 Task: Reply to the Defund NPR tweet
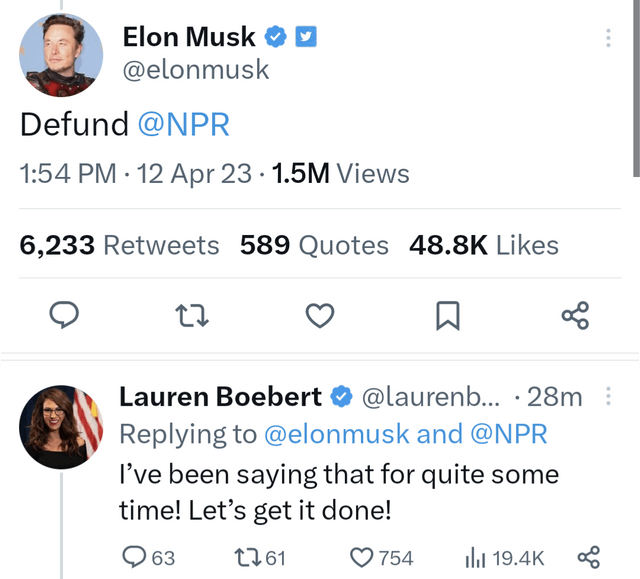65,317
